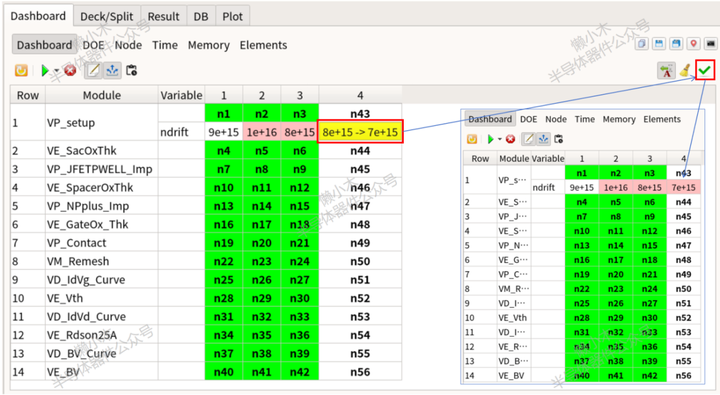
Task: Switch to the Dashboard top-level tab
Action: click(x=38, y=16)
